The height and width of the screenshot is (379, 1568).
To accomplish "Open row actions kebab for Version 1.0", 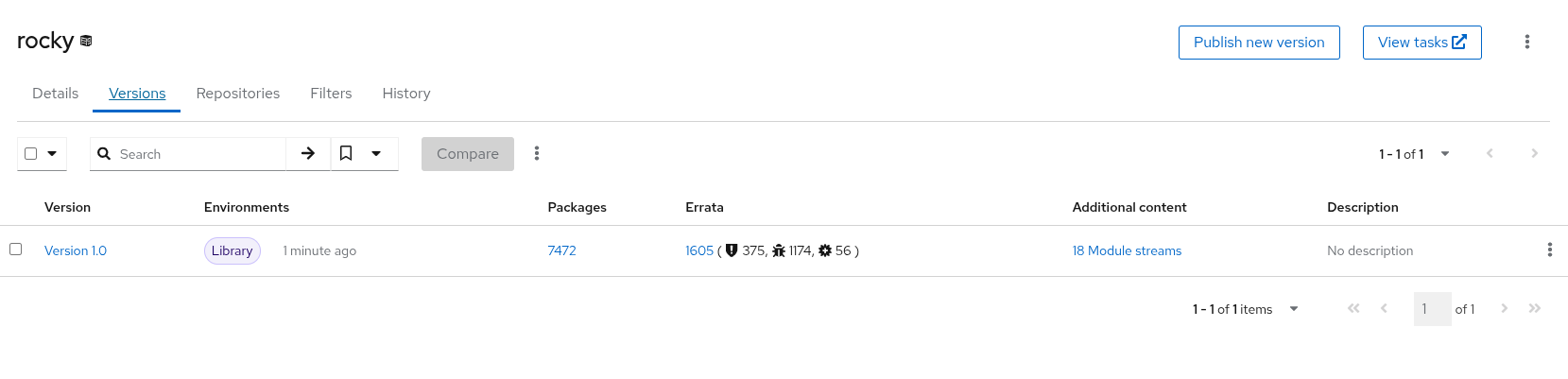I will coord(1549,250).
